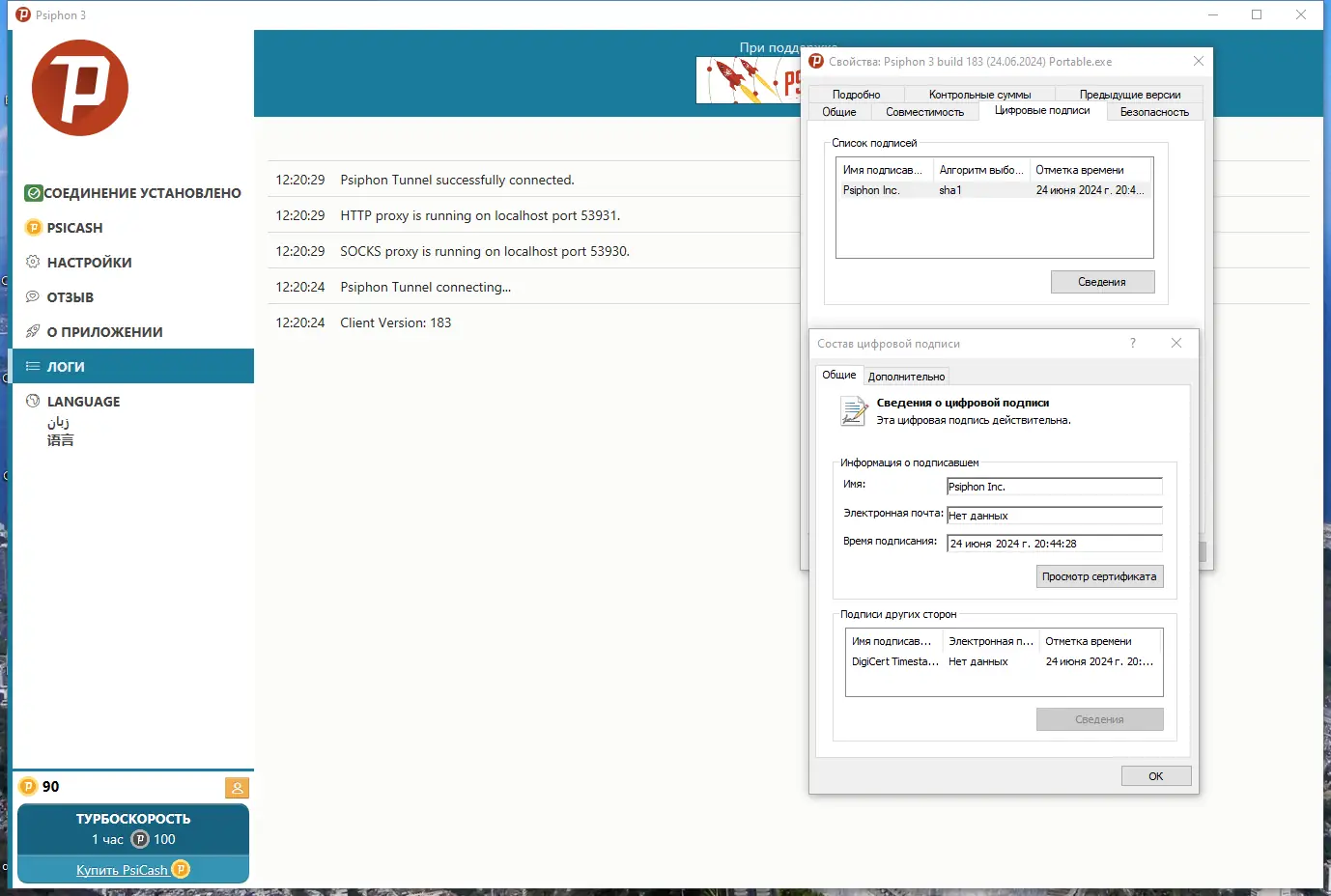This screenshot has height=896, width=1331.
Task: Click the orange PsiCash account icon
Action: pyautogui.click(x=237, y=788)
